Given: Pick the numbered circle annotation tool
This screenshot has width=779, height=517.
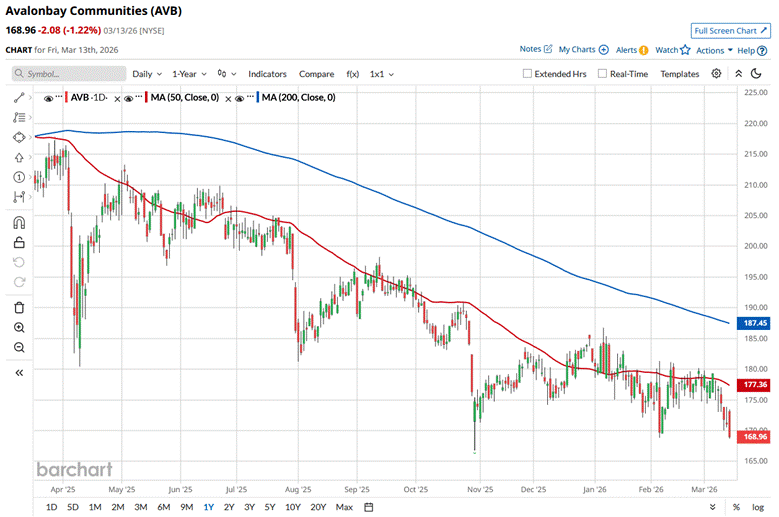Looking at the screenshot, I should [19, 177].
